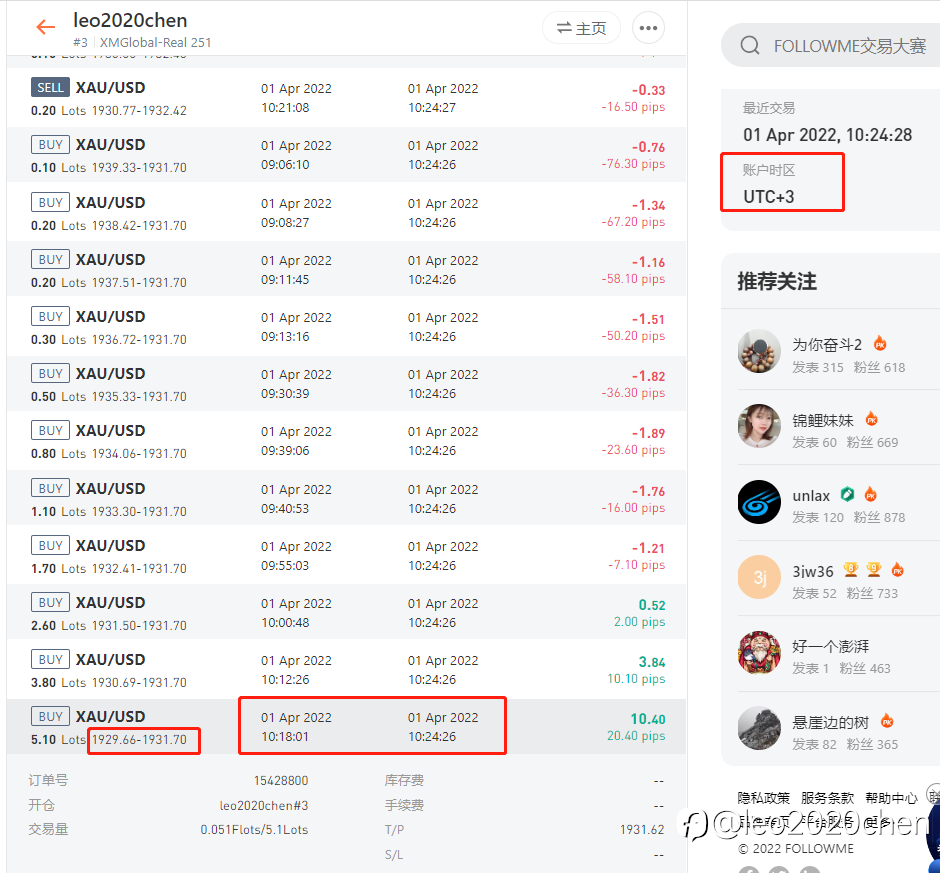Click username unlax
940x873 pixels.
click(811, 496)
